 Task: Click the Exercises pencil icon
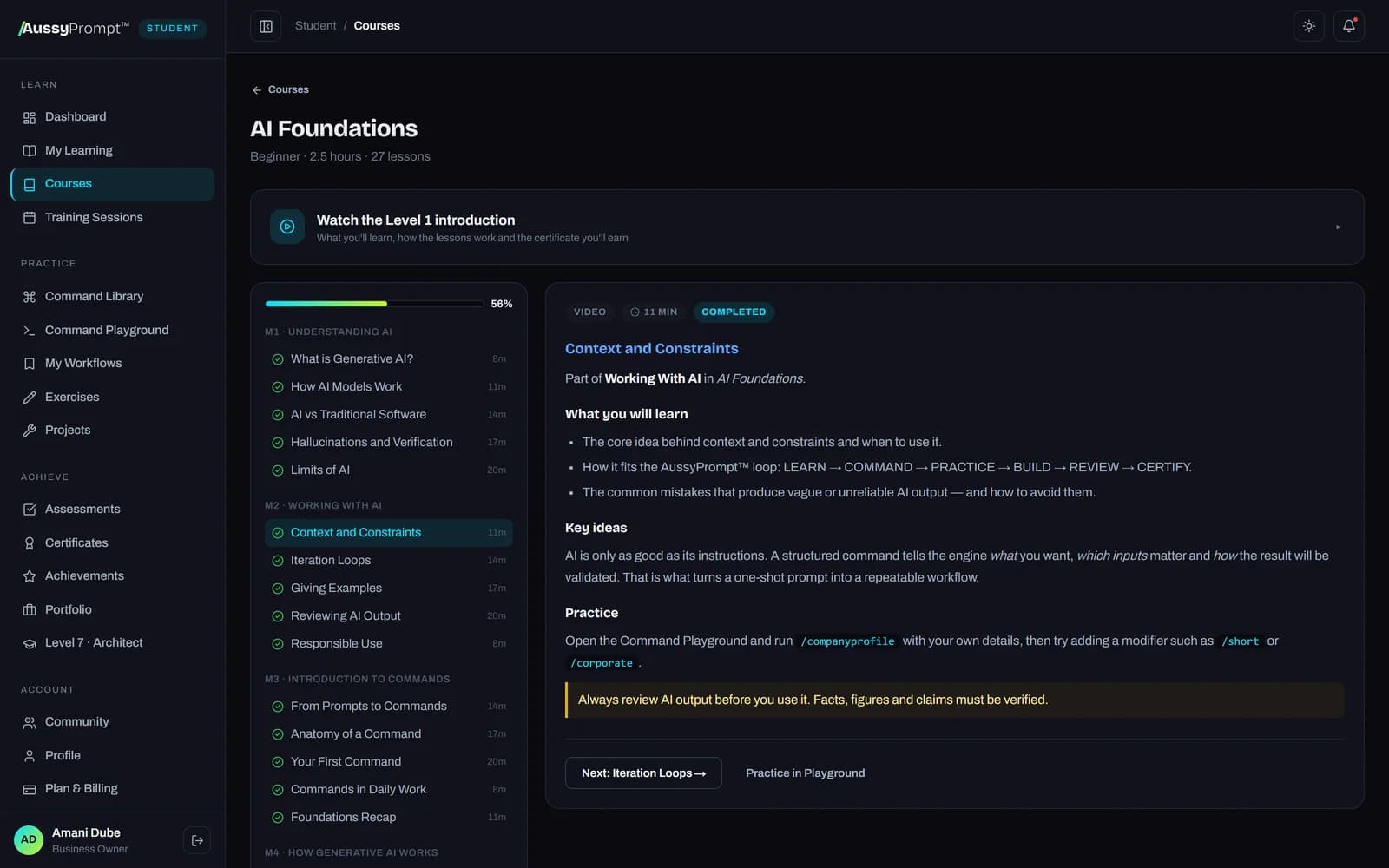(x=30, y=398)
